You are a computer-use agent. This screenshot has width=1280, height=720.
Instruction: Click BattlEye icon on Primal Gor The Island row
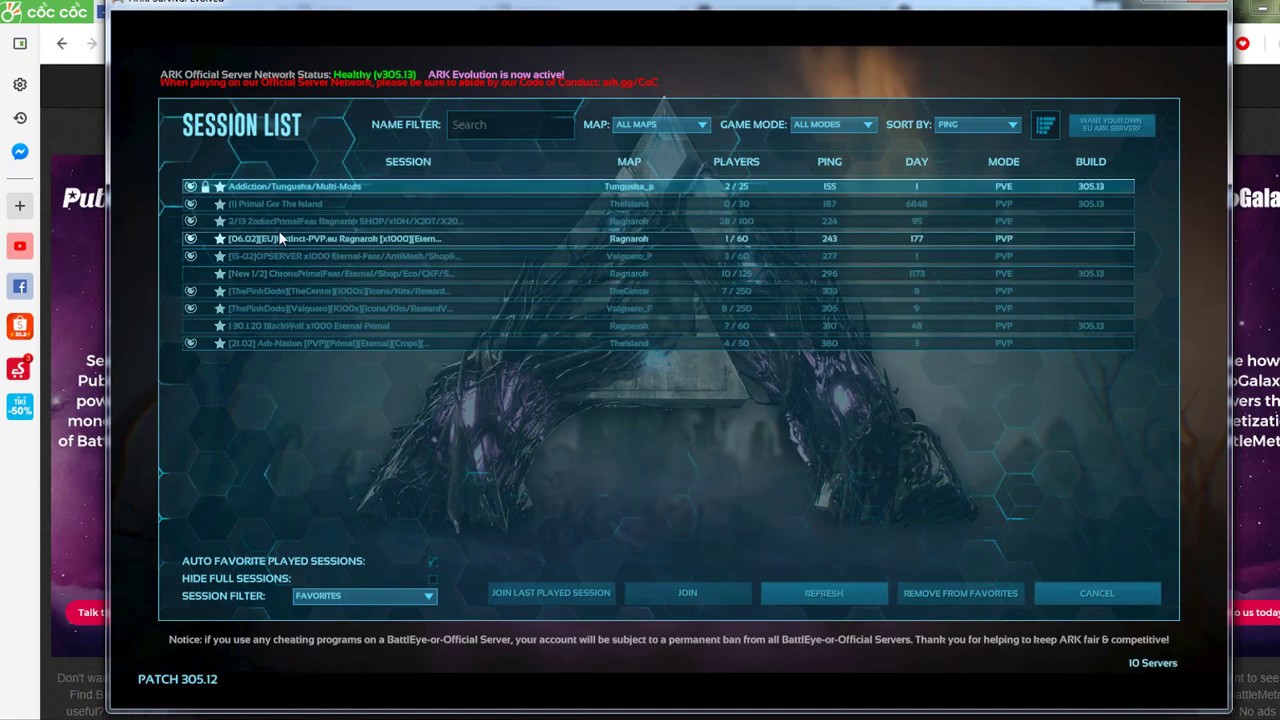click(x=190, y=204)
